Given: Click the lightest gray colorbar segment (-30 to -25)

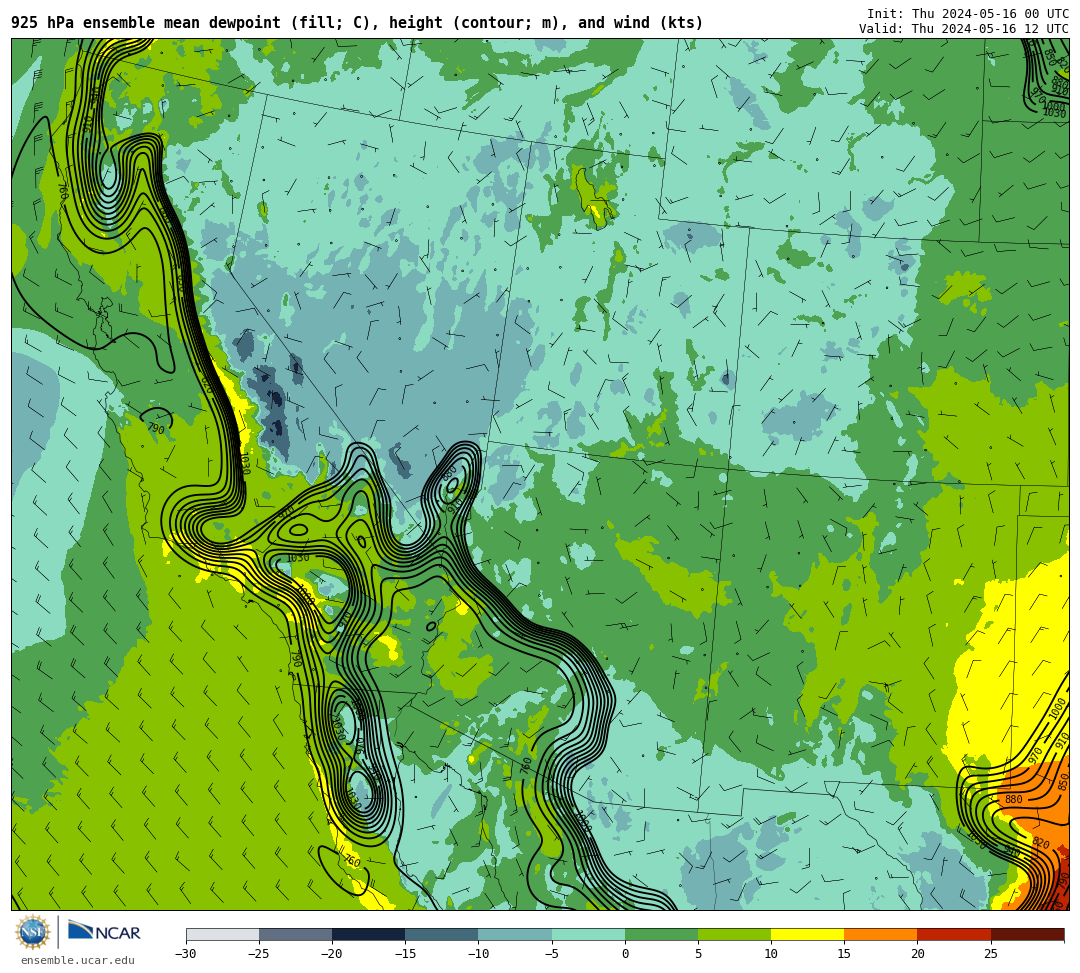Looking at the screenshot, I should [222, 934].
